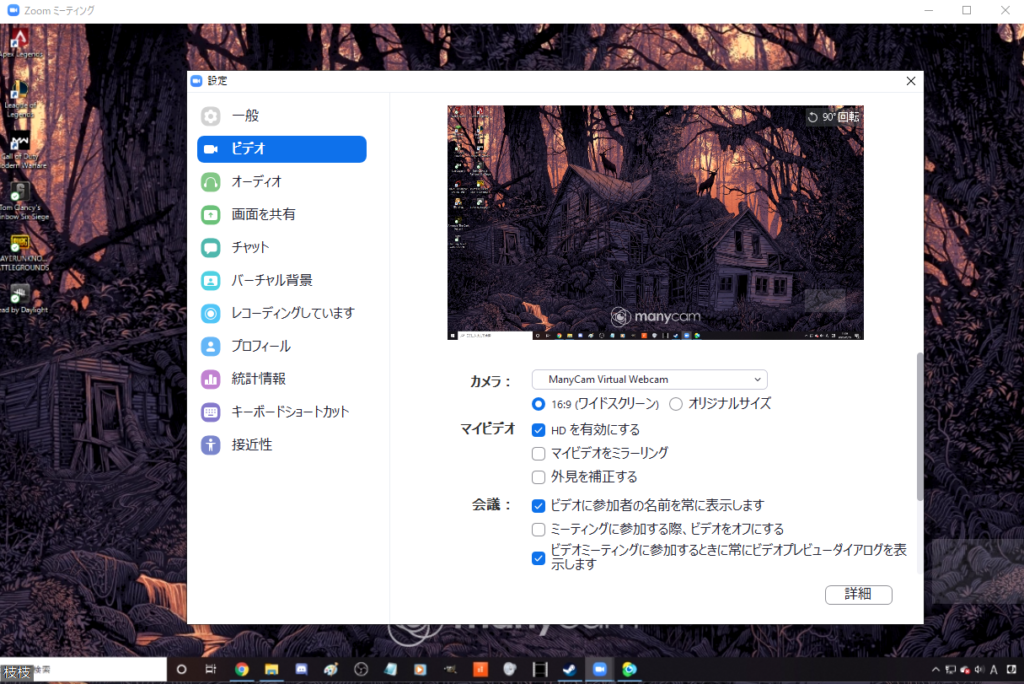Check ミーティングに参加する際、ビデオをオフにする
The height and width of the screenshot is (684, 1024).
538,529
